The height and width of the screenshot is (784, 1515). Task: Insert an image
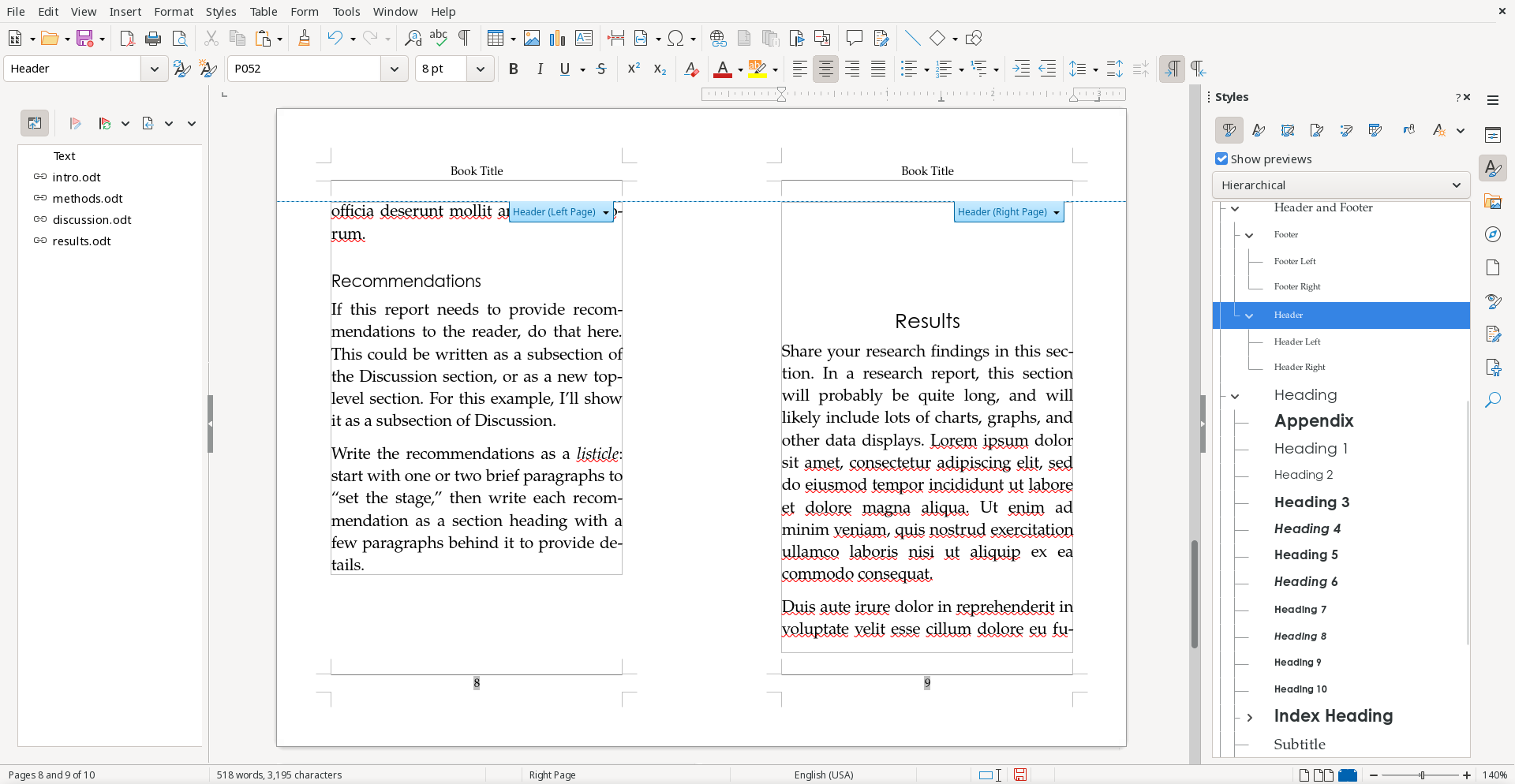[x=532, y=38]
